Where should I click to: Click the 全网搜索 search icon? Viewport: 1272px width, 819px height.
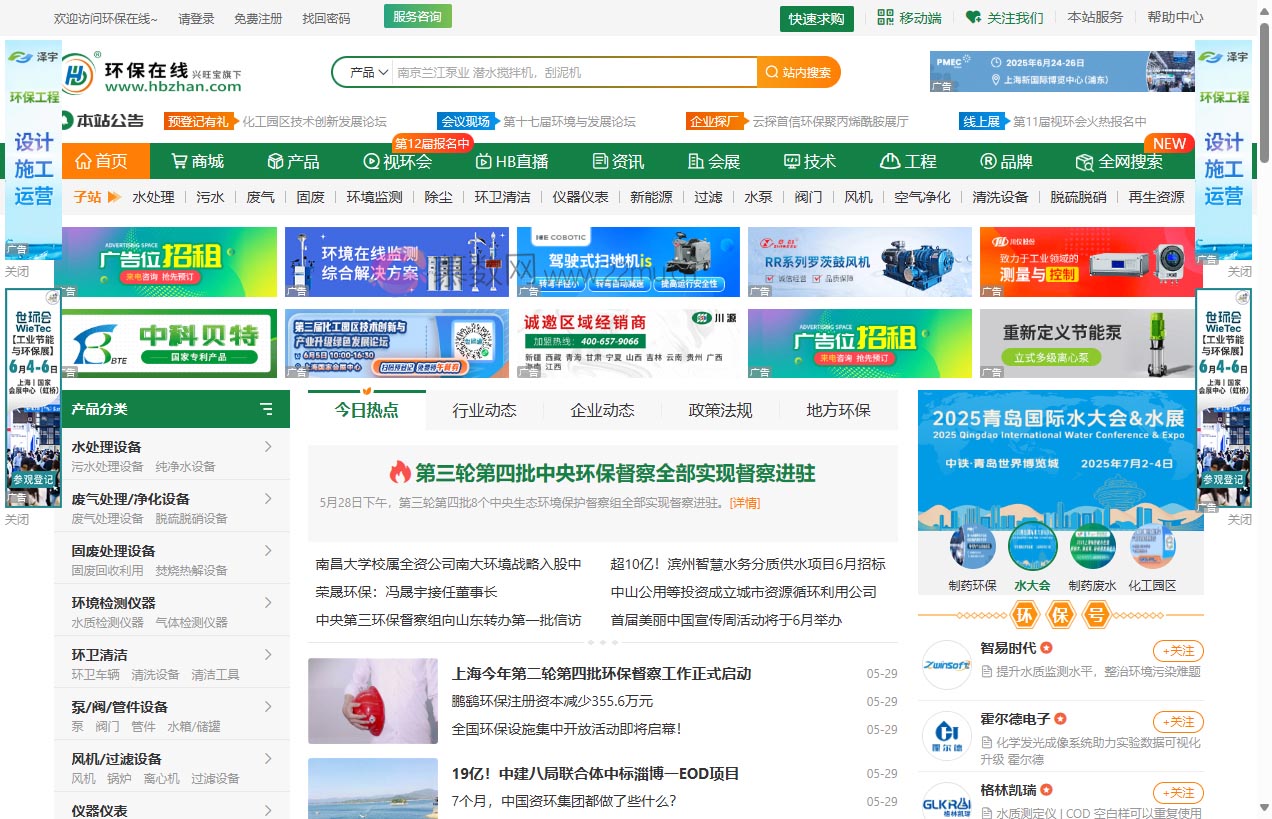[1083, 161]
